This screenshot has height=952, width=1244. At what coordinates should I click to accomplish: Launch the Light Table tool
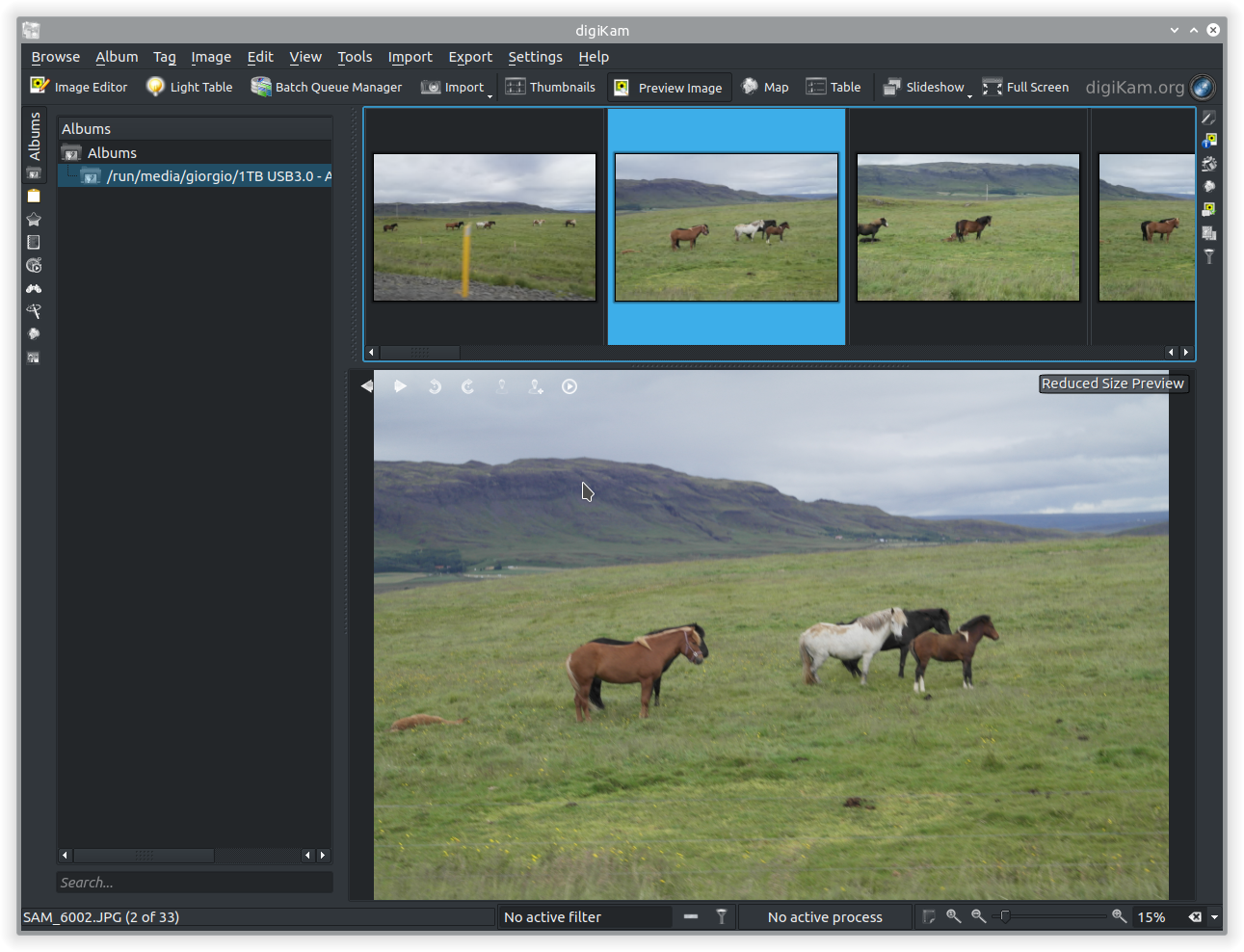tap(190, 87)
